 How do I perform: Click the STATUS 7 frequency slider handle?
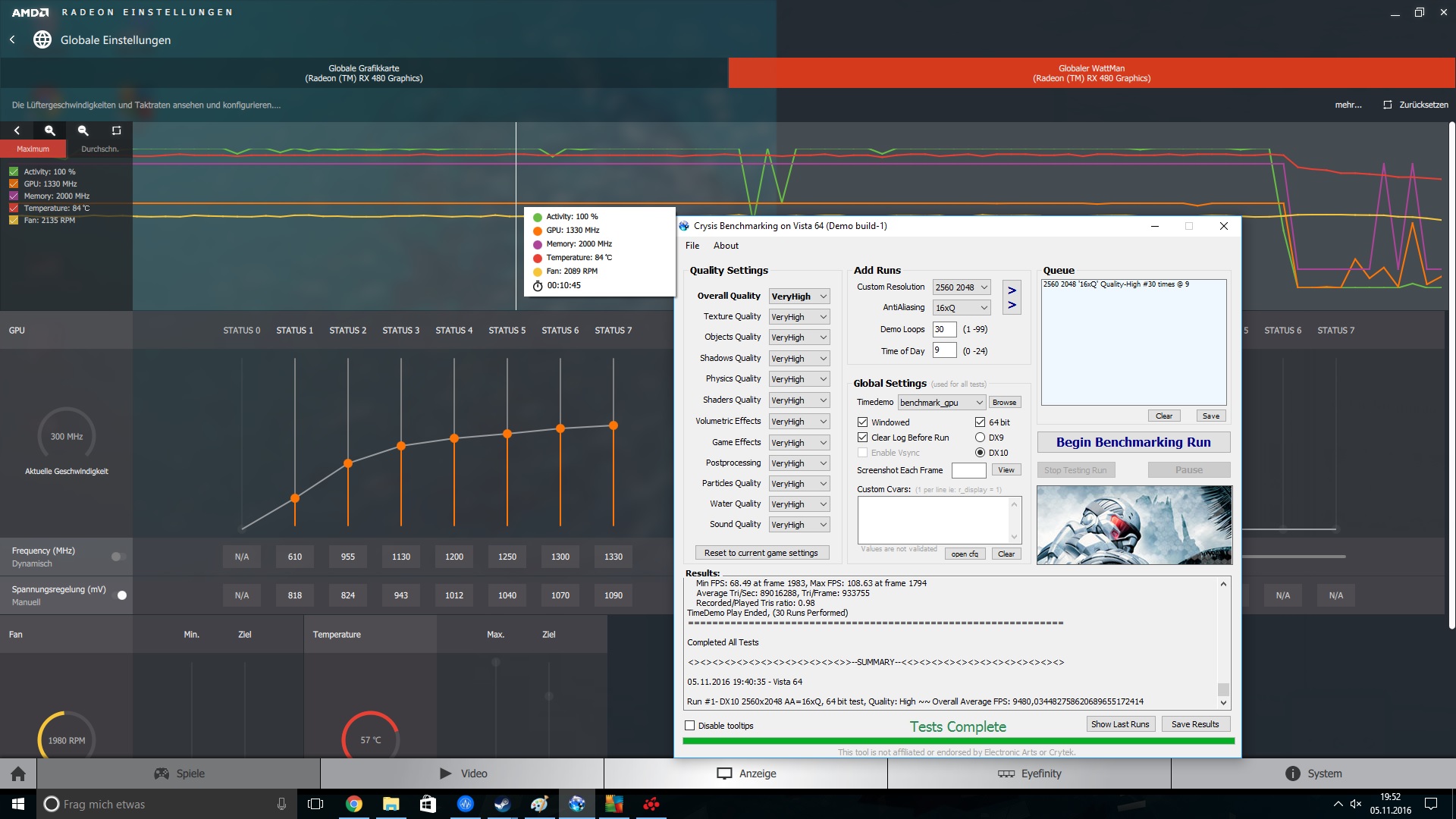pyautogui.click(x=613, y=425)
